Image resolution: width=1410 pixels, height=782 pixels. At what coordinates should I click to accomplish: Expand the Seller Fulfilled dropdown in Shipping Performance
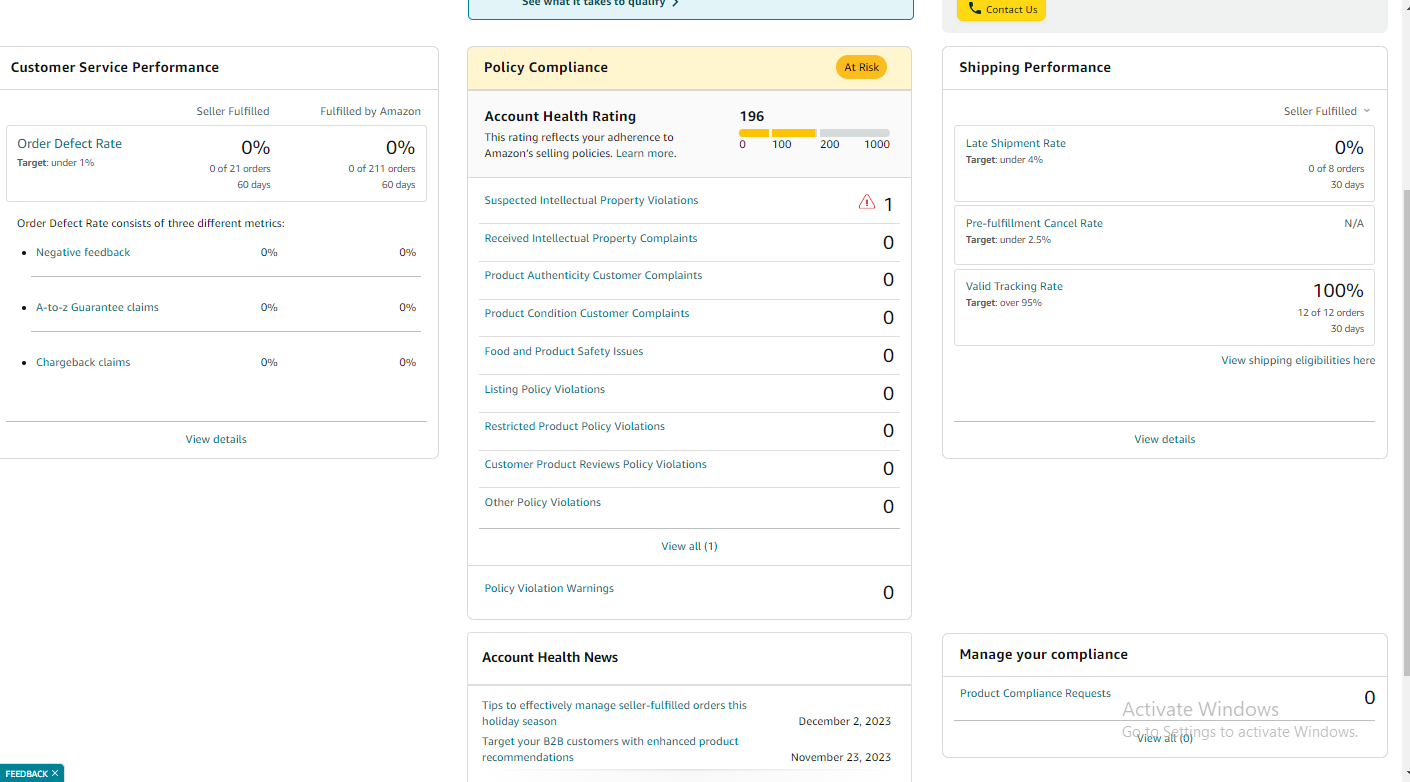(x=1327, y=111)
